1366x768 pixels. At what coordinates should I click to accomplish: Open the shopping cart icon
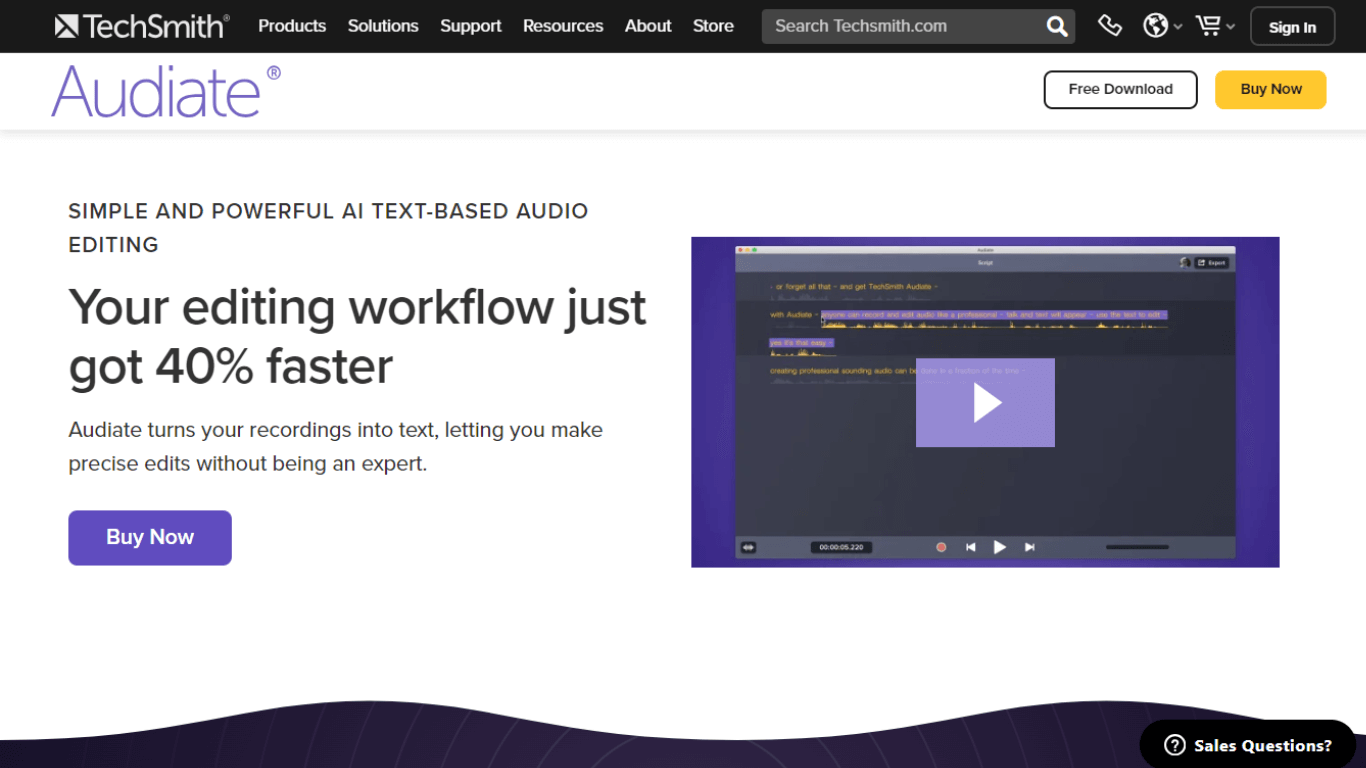[x=1208, y=26]
